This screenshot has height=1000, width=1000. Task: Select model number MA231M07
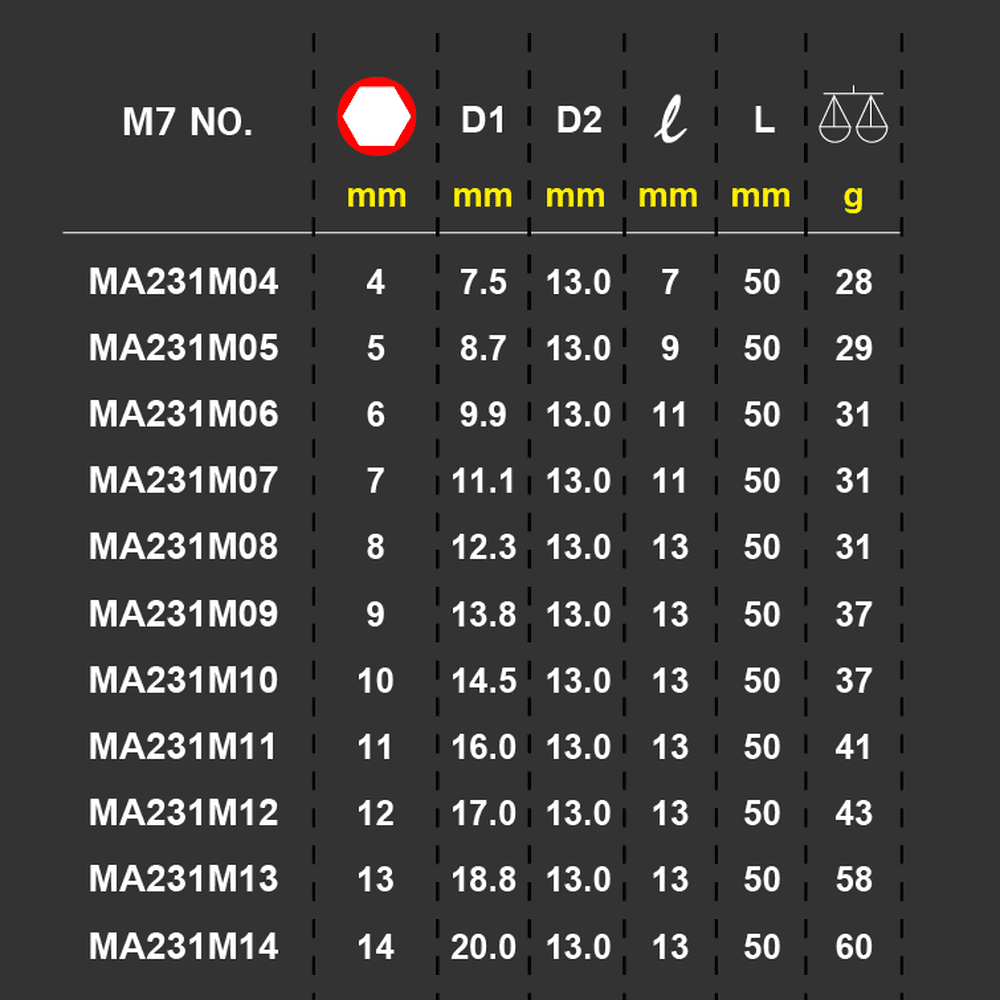pos(184,480)
